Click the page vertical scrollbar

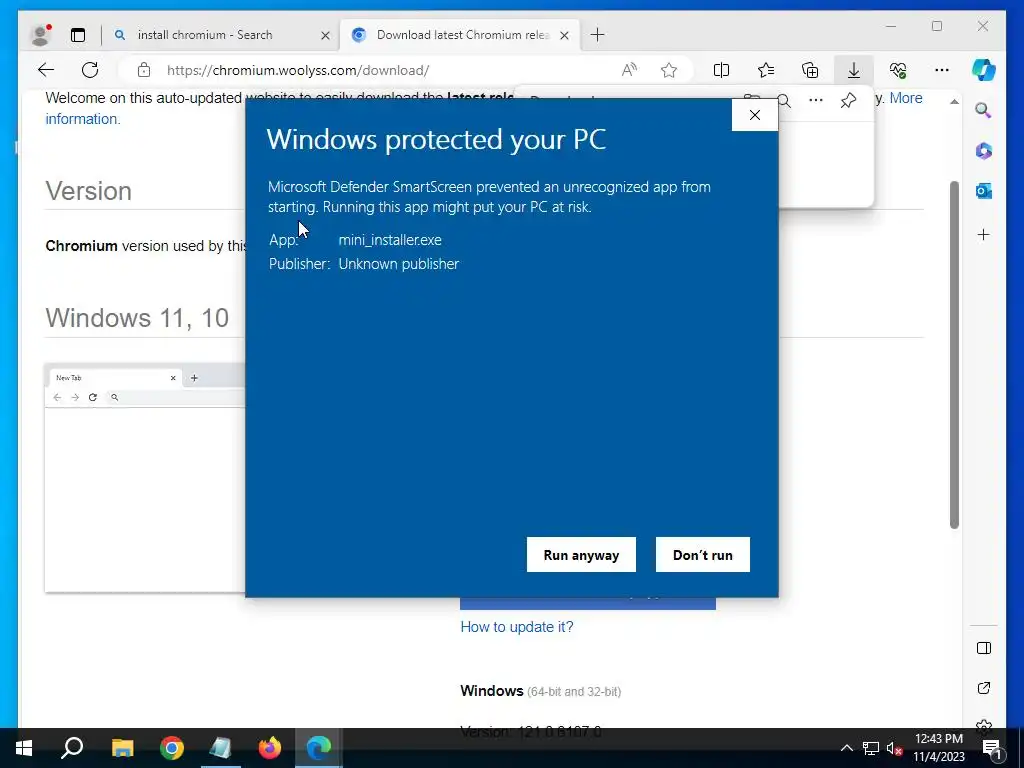954,355
